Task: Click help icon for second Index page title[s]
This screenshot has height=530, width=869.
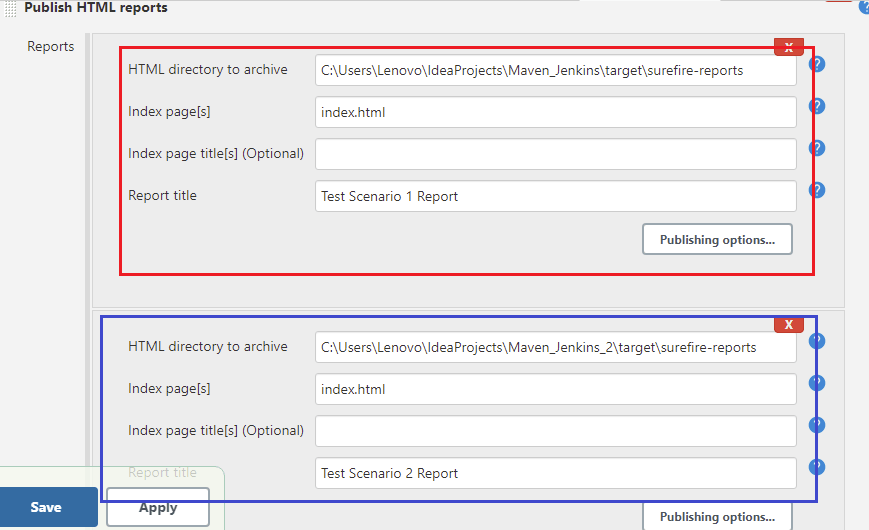Action: [817, 425]
